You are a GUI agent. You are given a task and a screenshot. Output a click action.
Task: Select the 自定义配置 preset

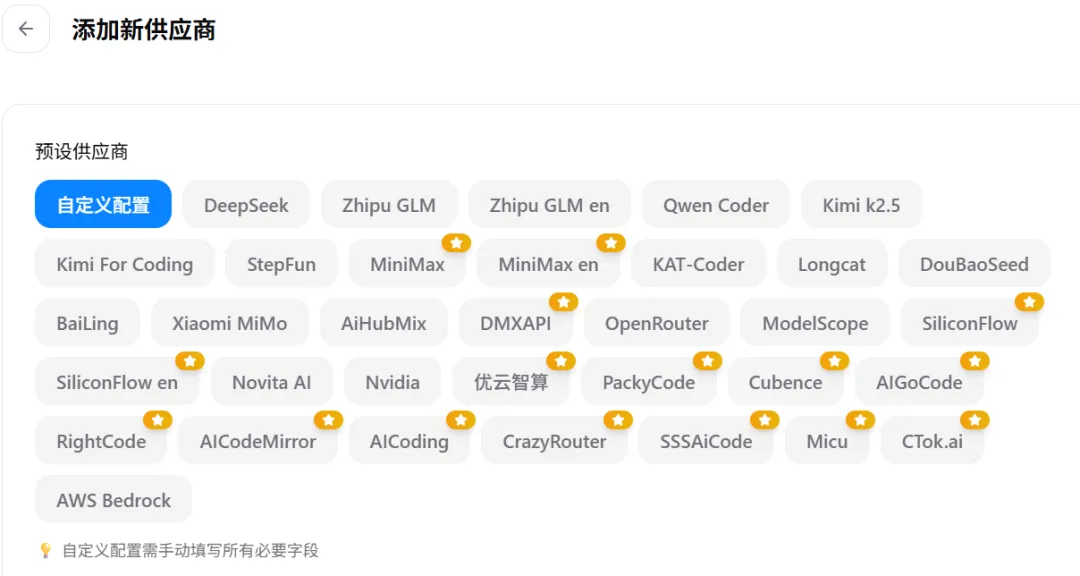(103, 205)
